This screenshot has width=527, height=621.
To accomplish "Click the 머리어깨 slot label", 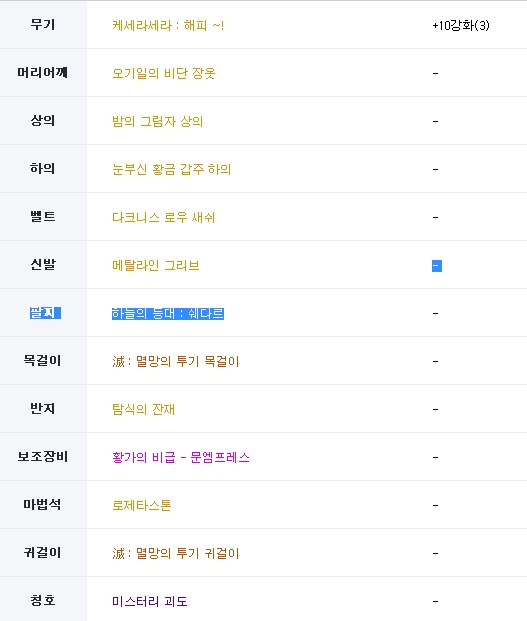I will click(x=43, y=72).
